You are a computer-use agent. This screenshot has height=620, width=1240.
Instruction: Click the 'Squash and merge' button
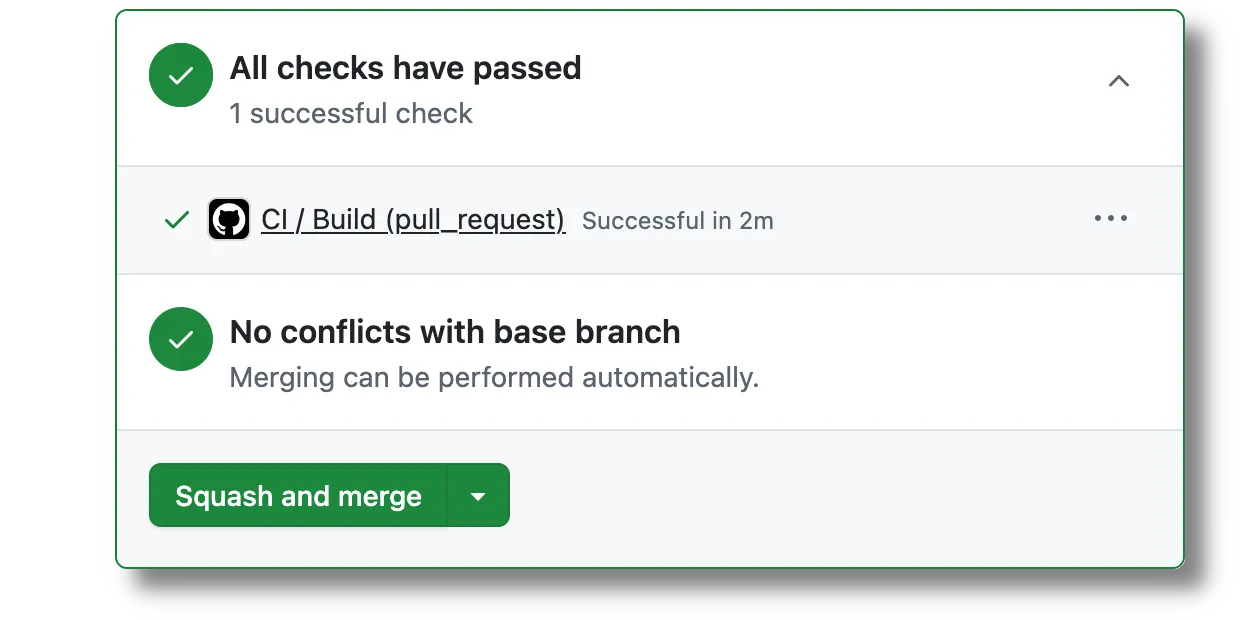pos(298,495)
